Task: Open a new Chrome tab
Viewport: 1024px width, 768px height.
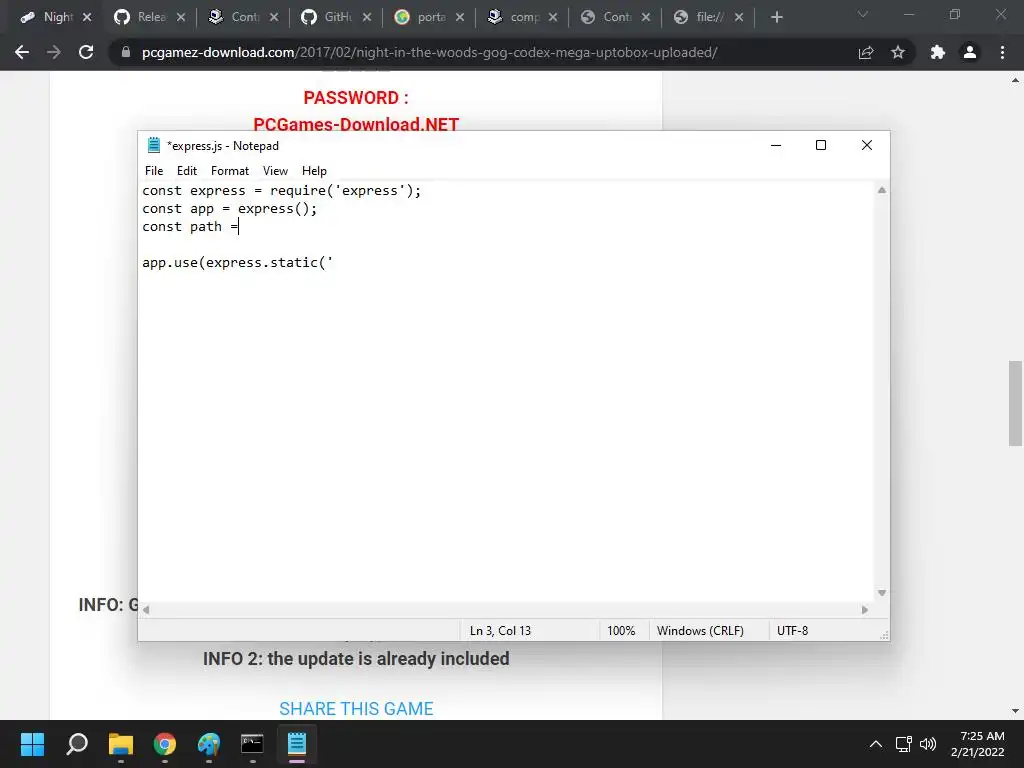Action: pyautogui.click(x=776, y=17)
